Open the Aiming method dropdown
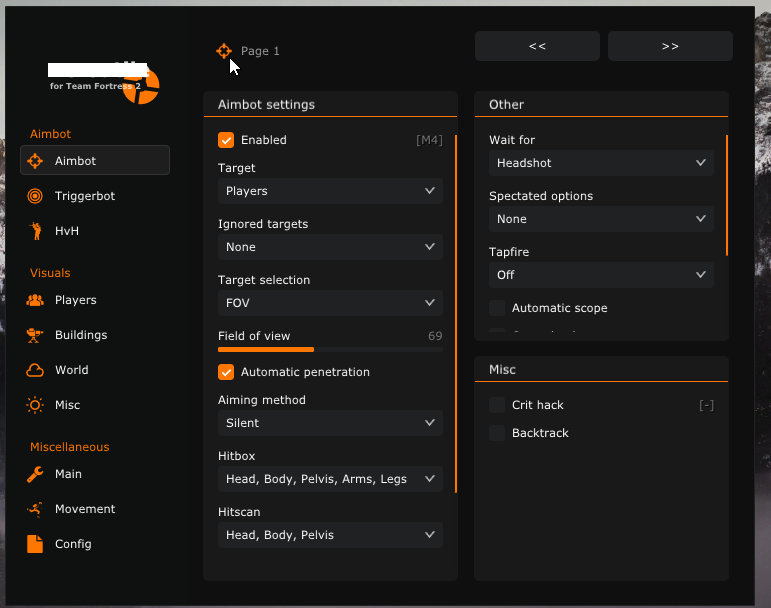The image size is (771, 608). pos(330,423)
